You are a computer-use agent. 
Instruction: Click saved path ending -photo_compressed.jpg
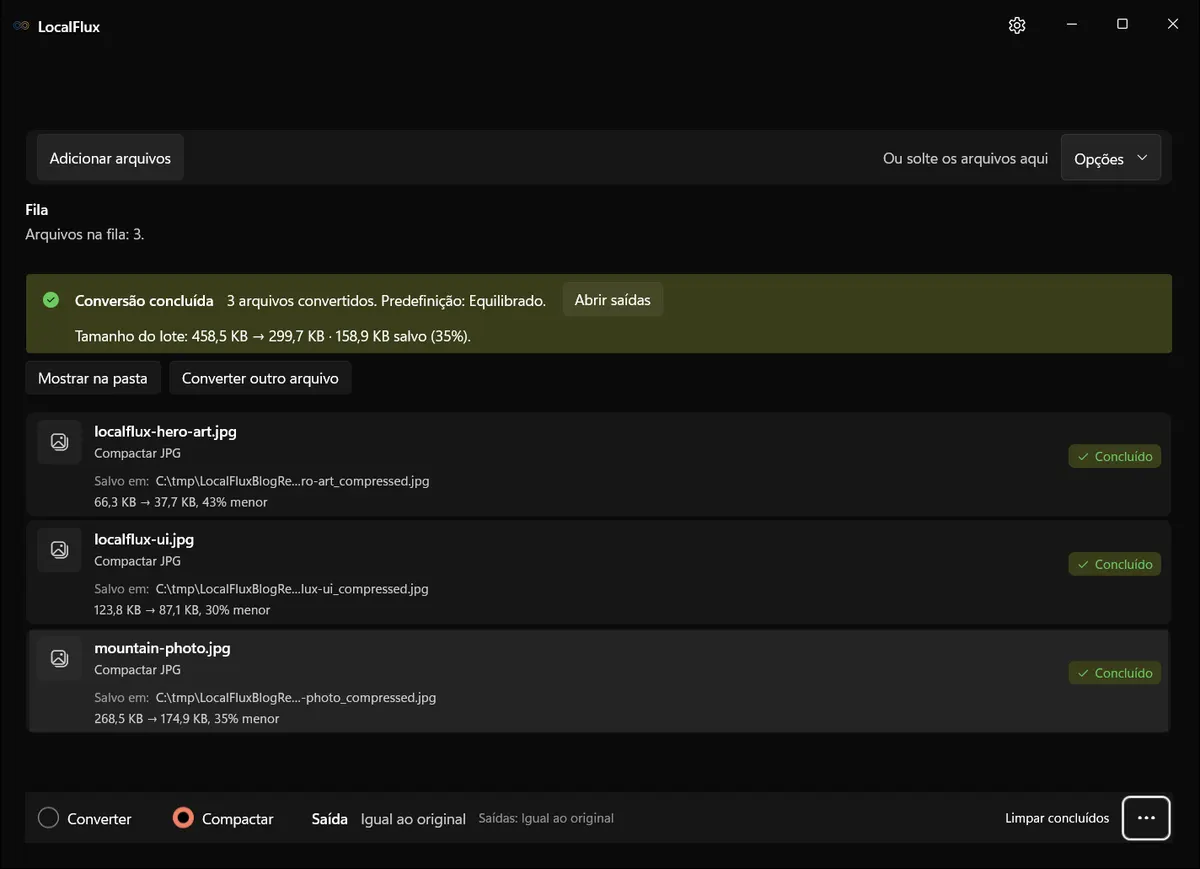tap(296, 698)
